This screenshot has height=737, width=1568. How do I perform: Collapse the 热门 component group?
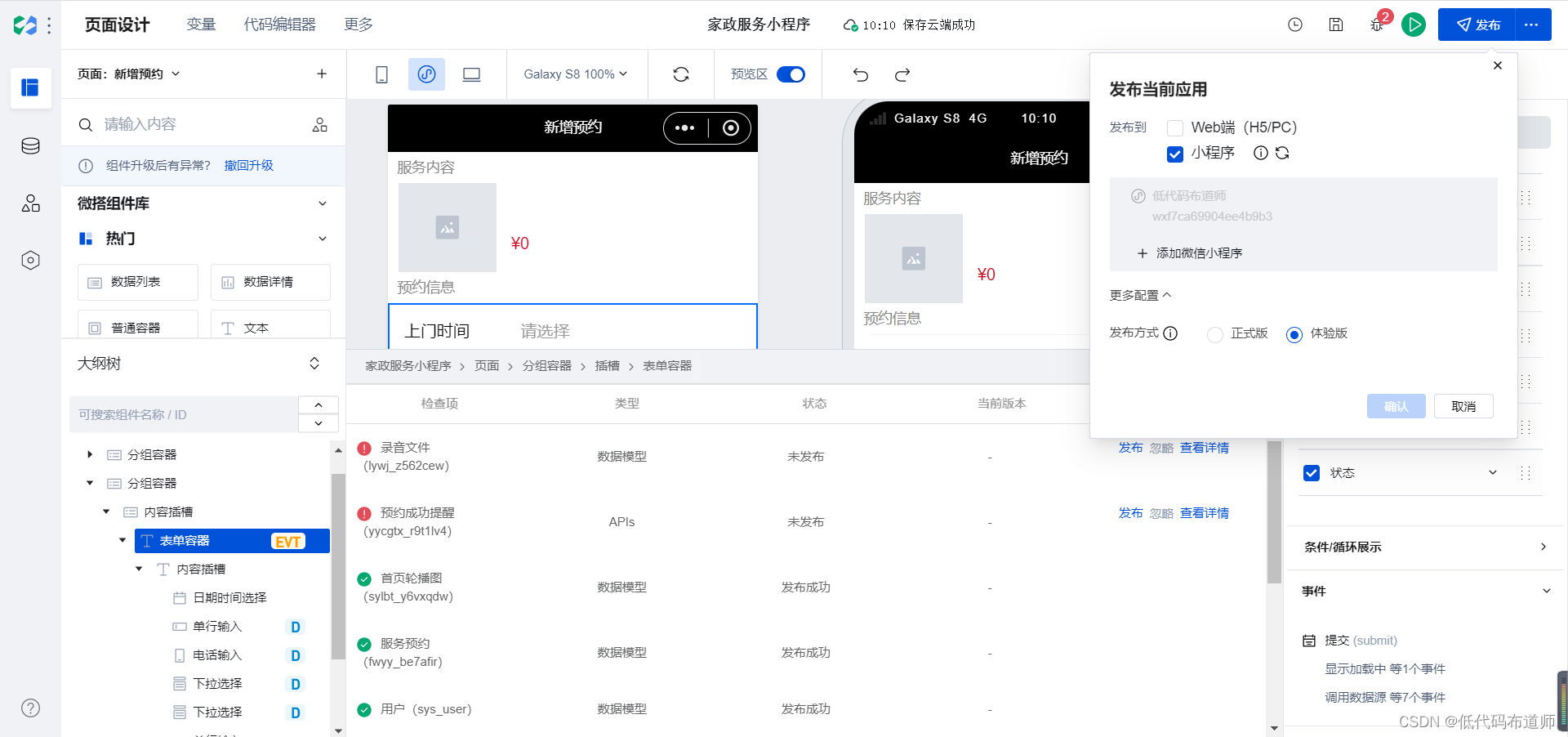[323, 239]
